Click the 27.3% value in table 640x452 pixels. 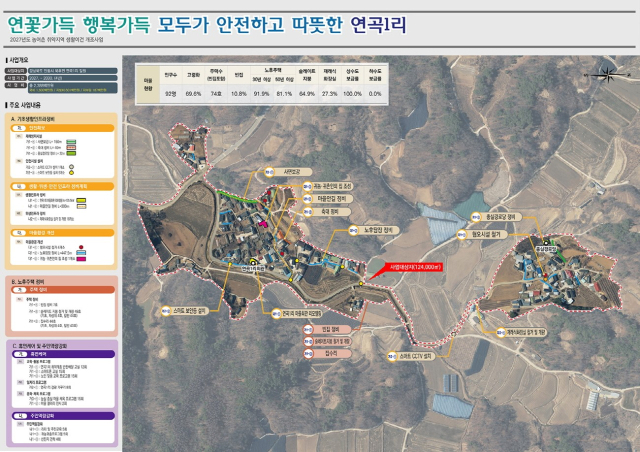click(330, 94)
